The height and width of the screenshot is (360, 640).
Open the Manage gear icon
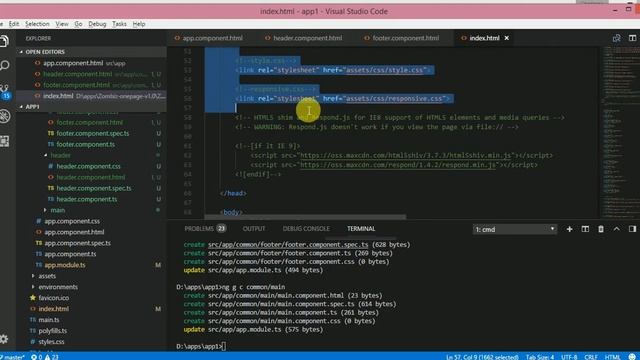(4, 339)
